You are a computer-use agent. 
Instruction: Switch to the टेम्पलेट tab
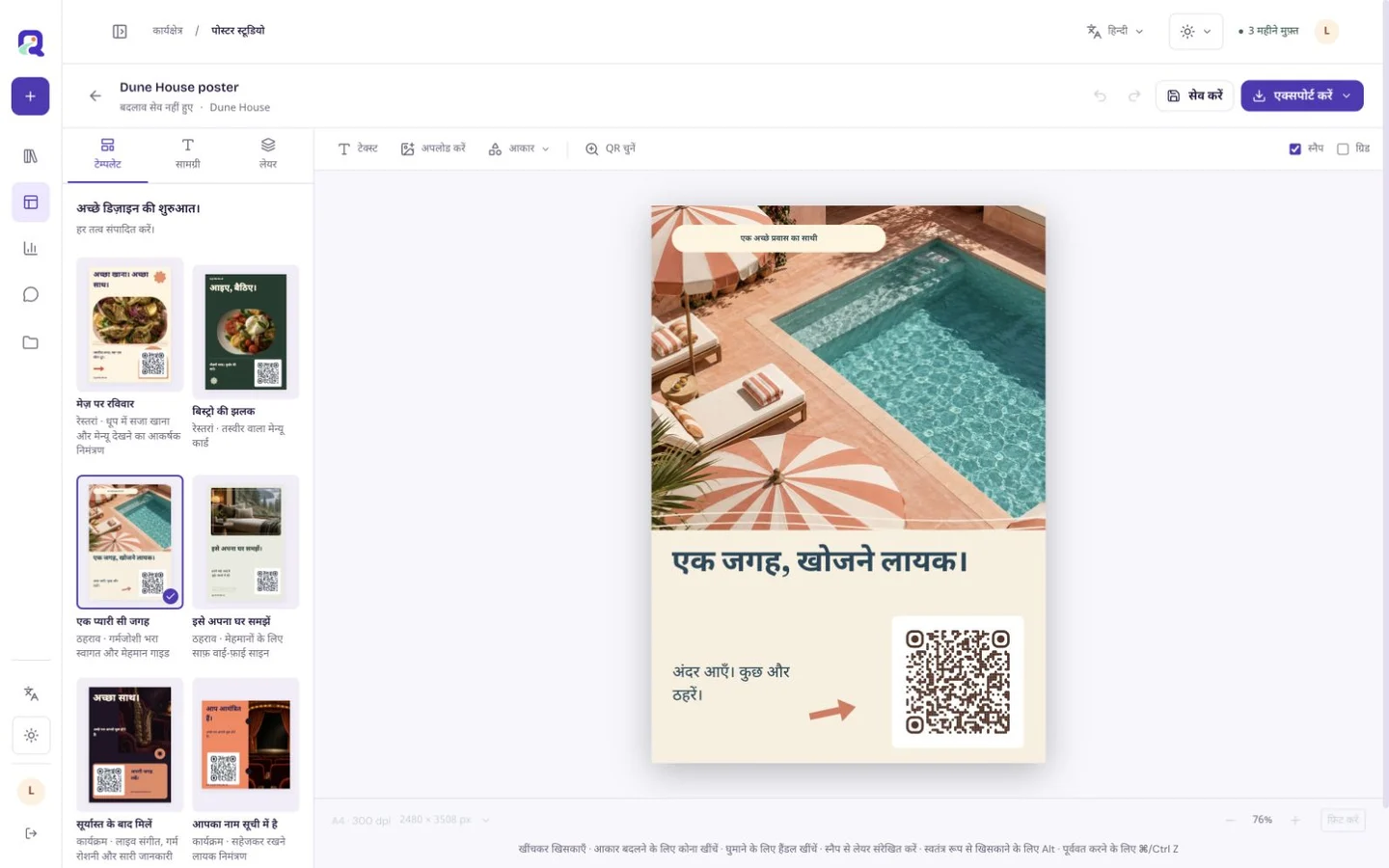107,153
